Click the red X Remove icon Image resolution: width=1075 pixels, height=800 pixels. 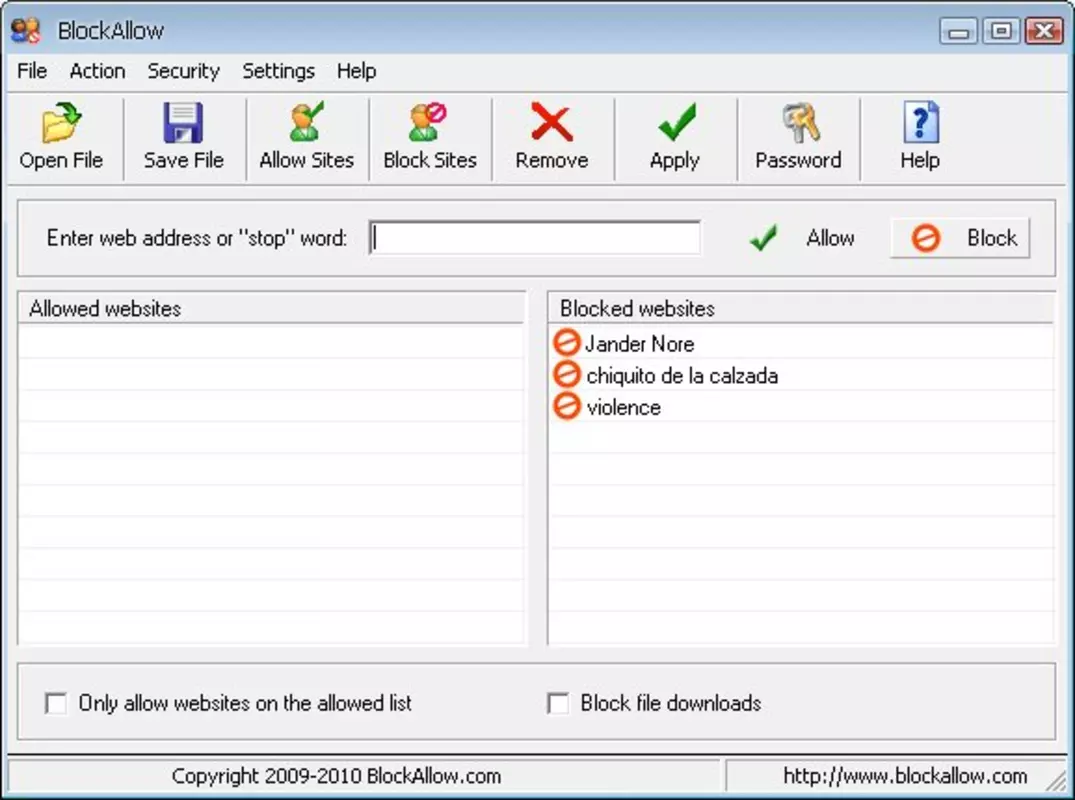pyautogui.click(x=552, y=122)
